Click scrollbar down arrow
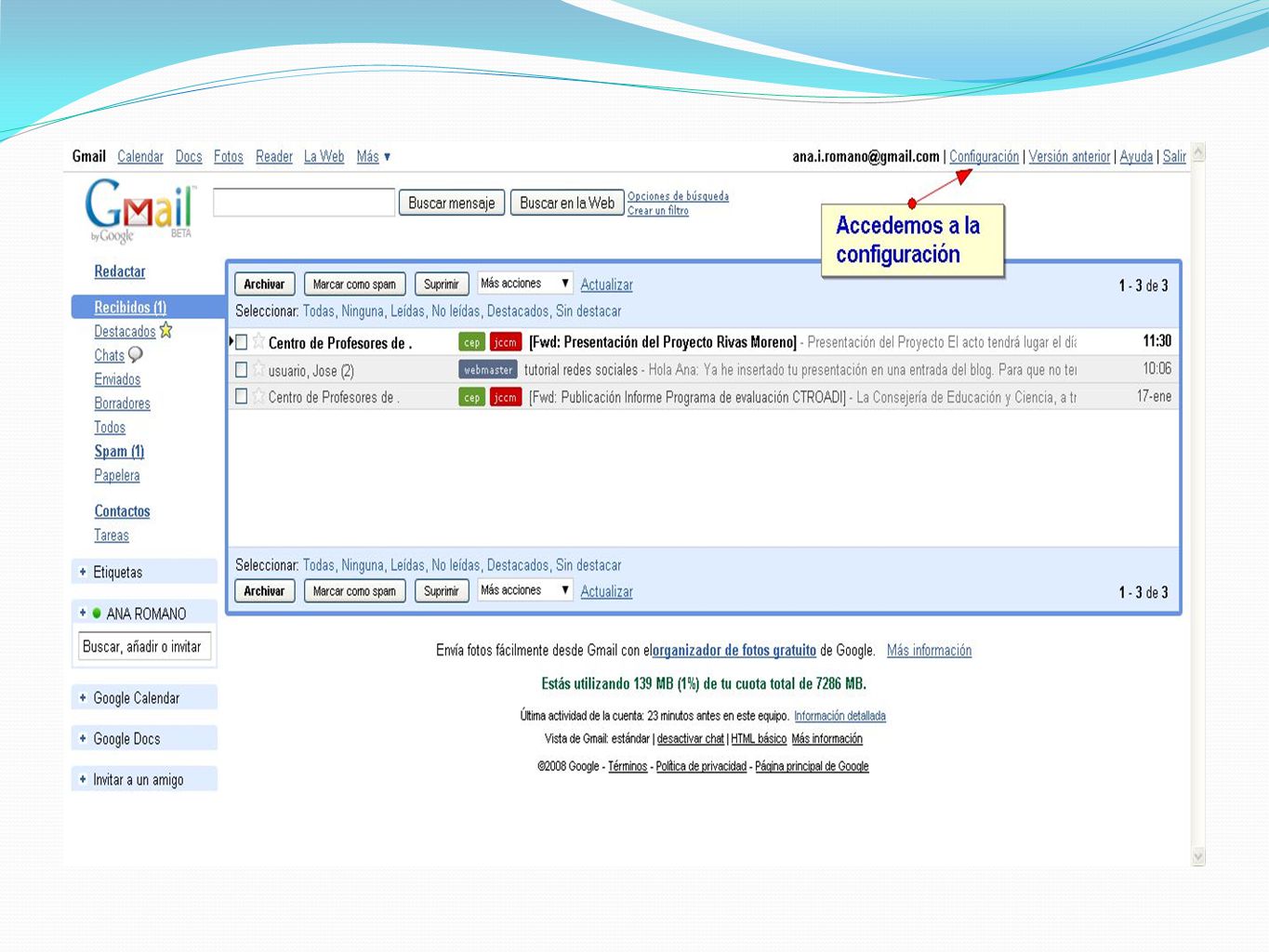This screenshot has width=1269, height=952. [1198, 856]
